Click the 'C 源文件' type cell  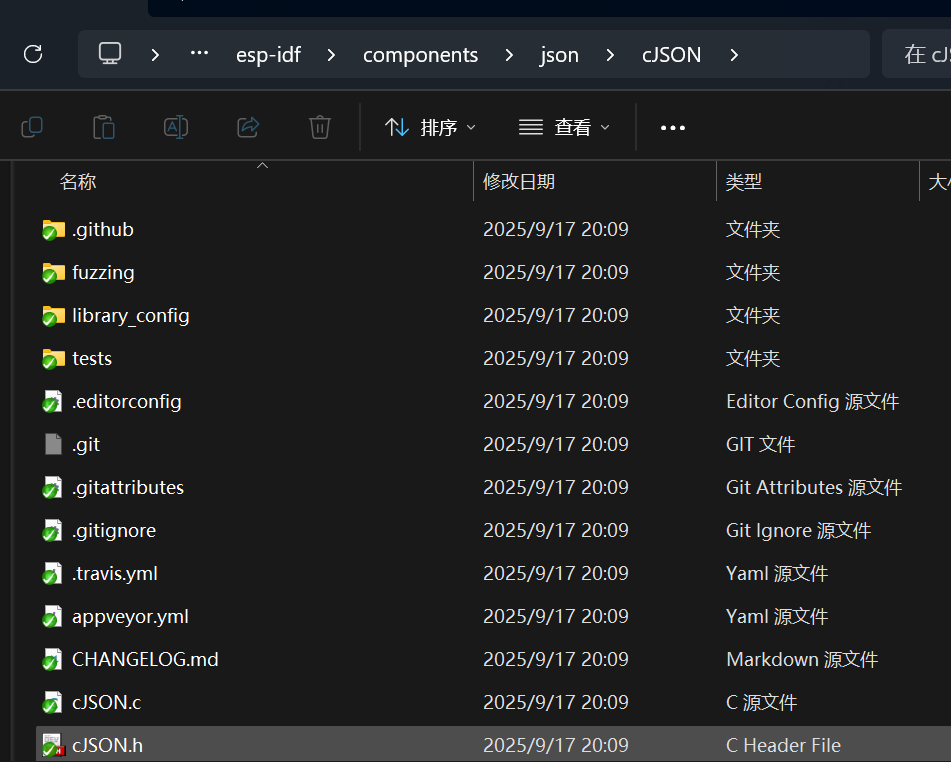[x=762, y=703]
